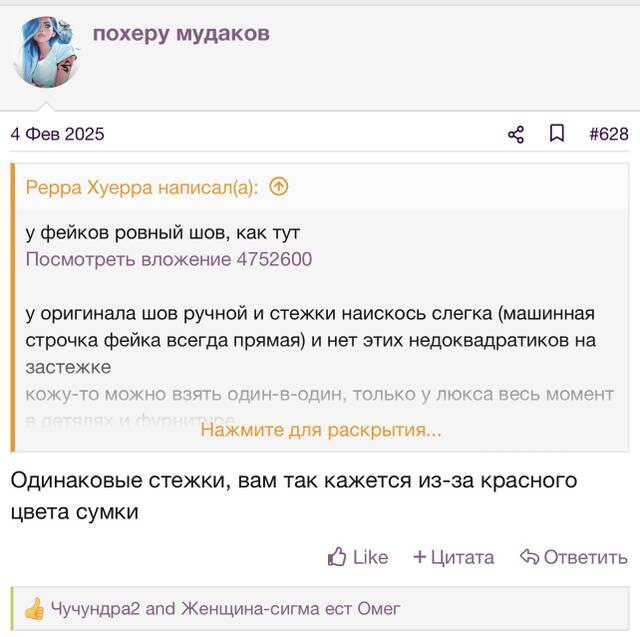Click the quoted text about у фейков ровный шов
Screen dimensions: 640x637
point(163,233)
